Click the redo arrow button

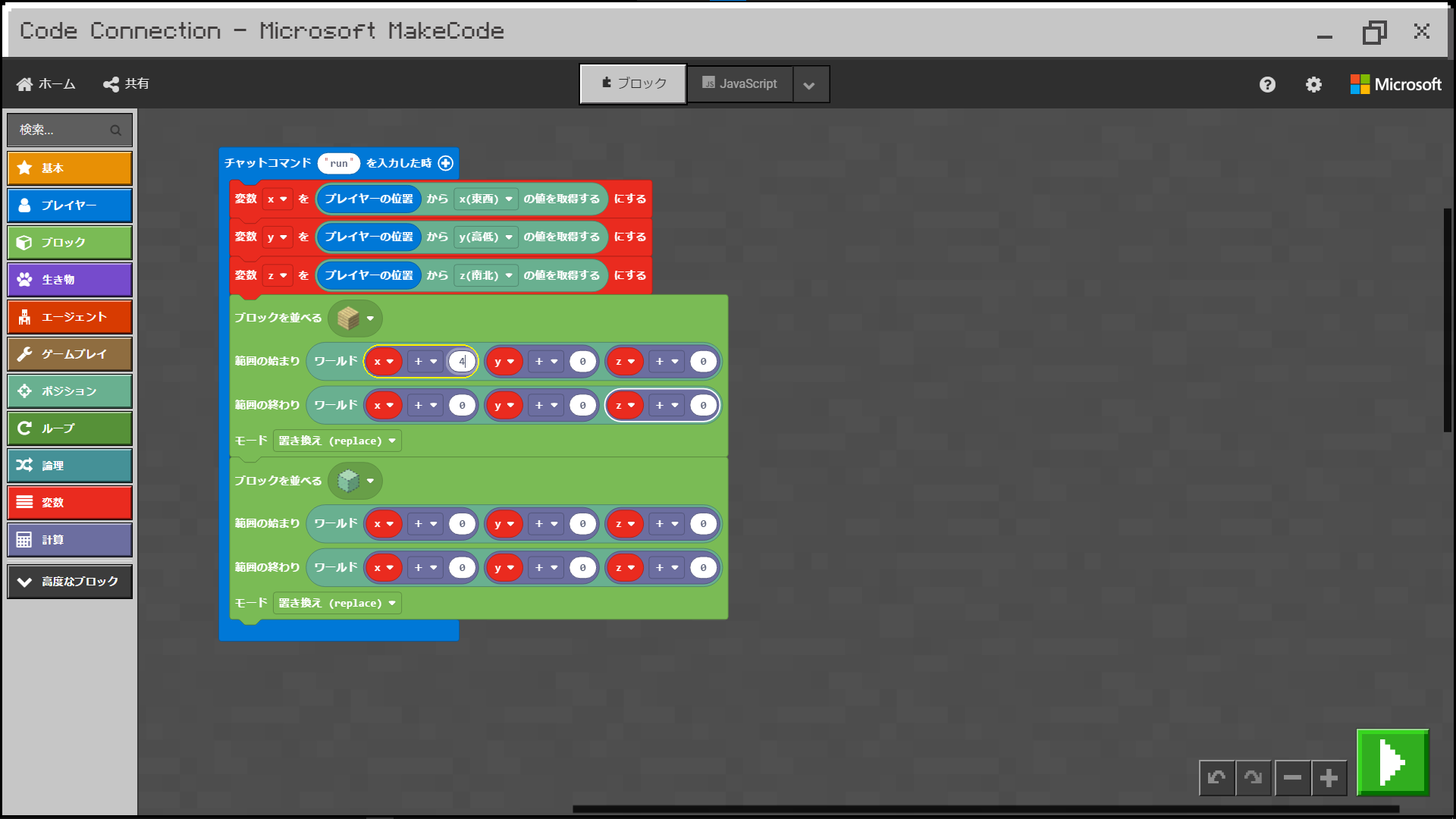pos(1253,778)
